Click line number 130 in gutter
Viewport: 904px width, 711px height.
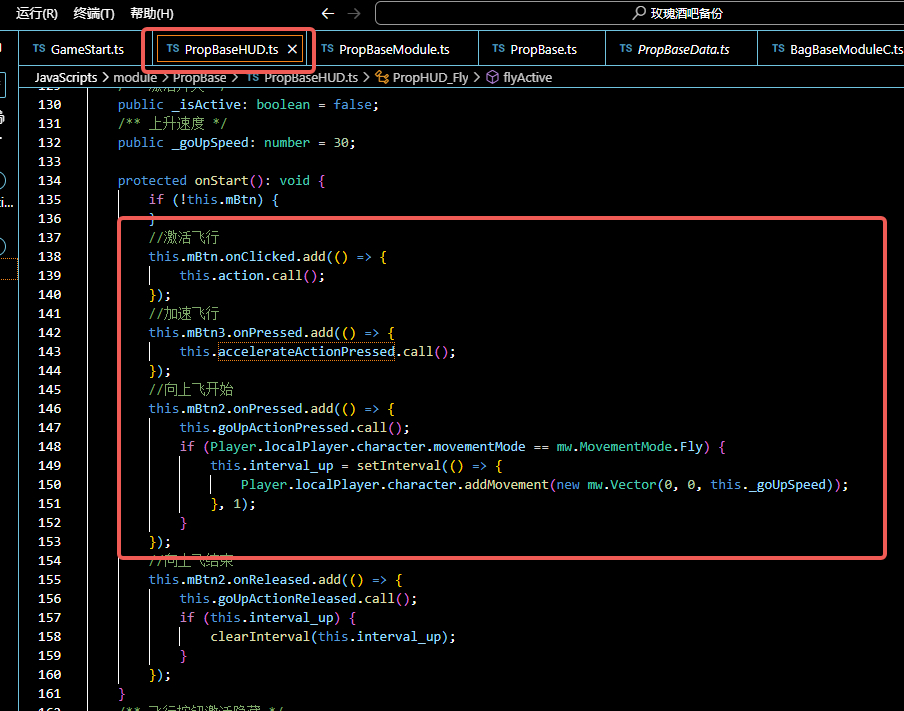[x=50, y=104]
